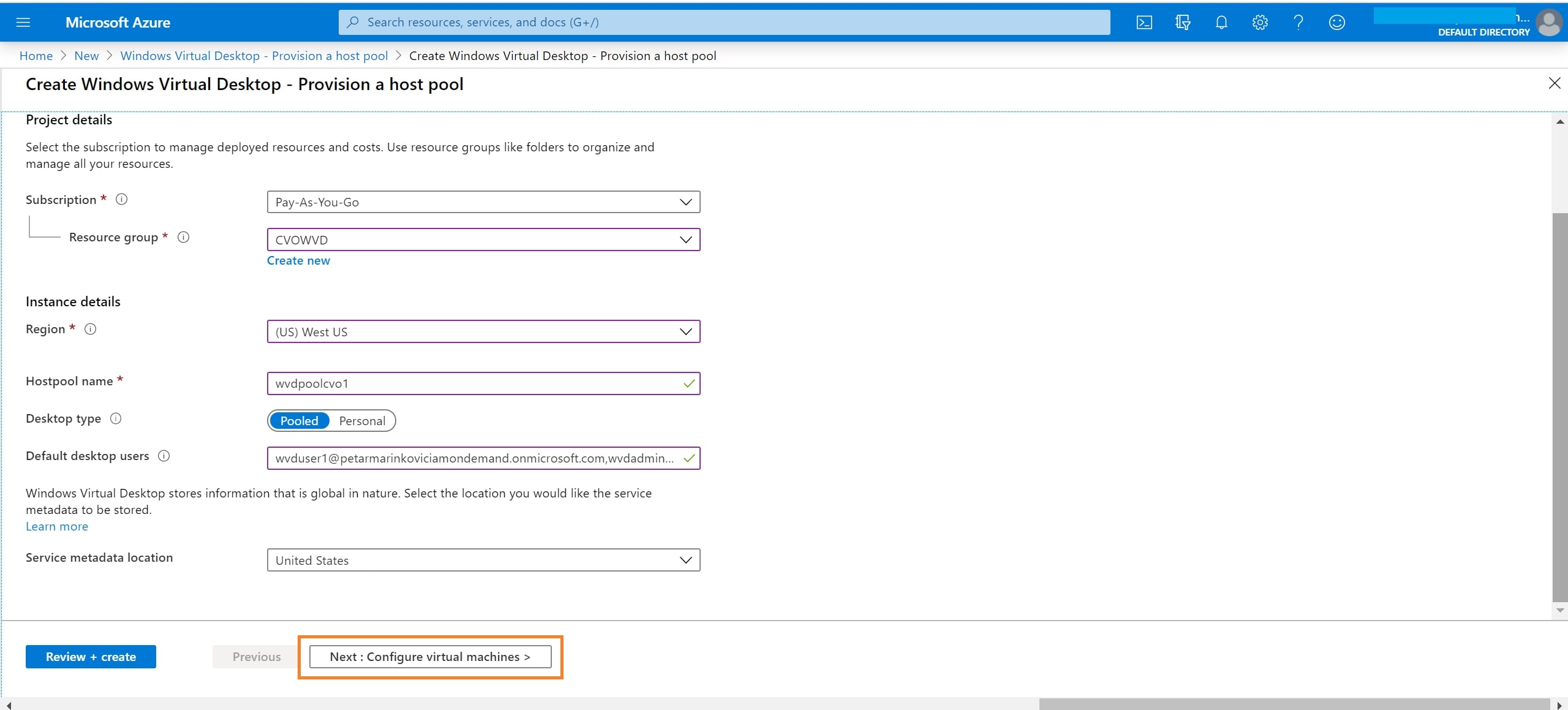
Task: Click info icon next to Subscription
Action: [122, 199]
